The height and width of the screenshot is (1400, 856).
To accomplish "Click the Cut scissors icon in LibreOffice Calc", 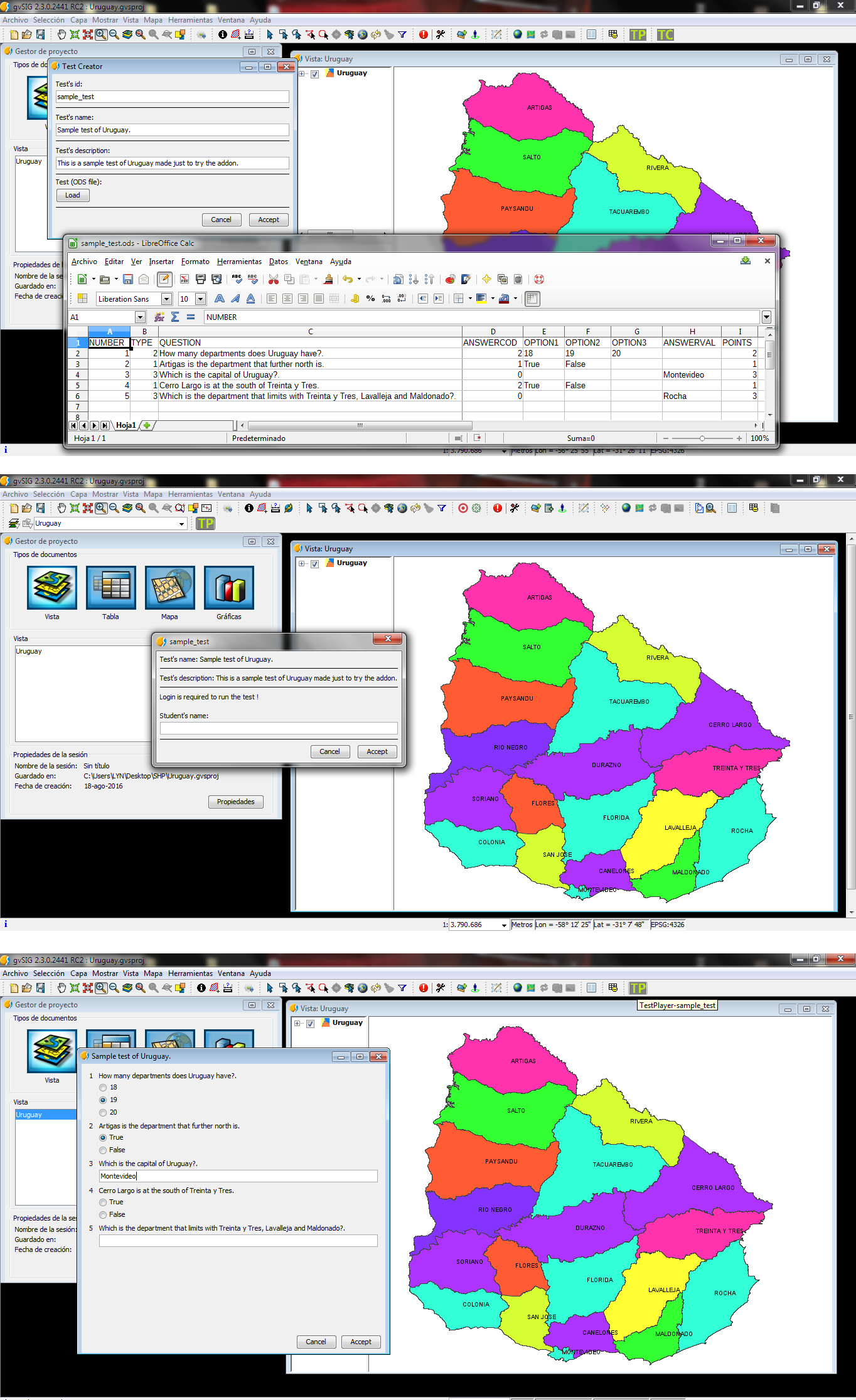I will [x=273, y=280].
